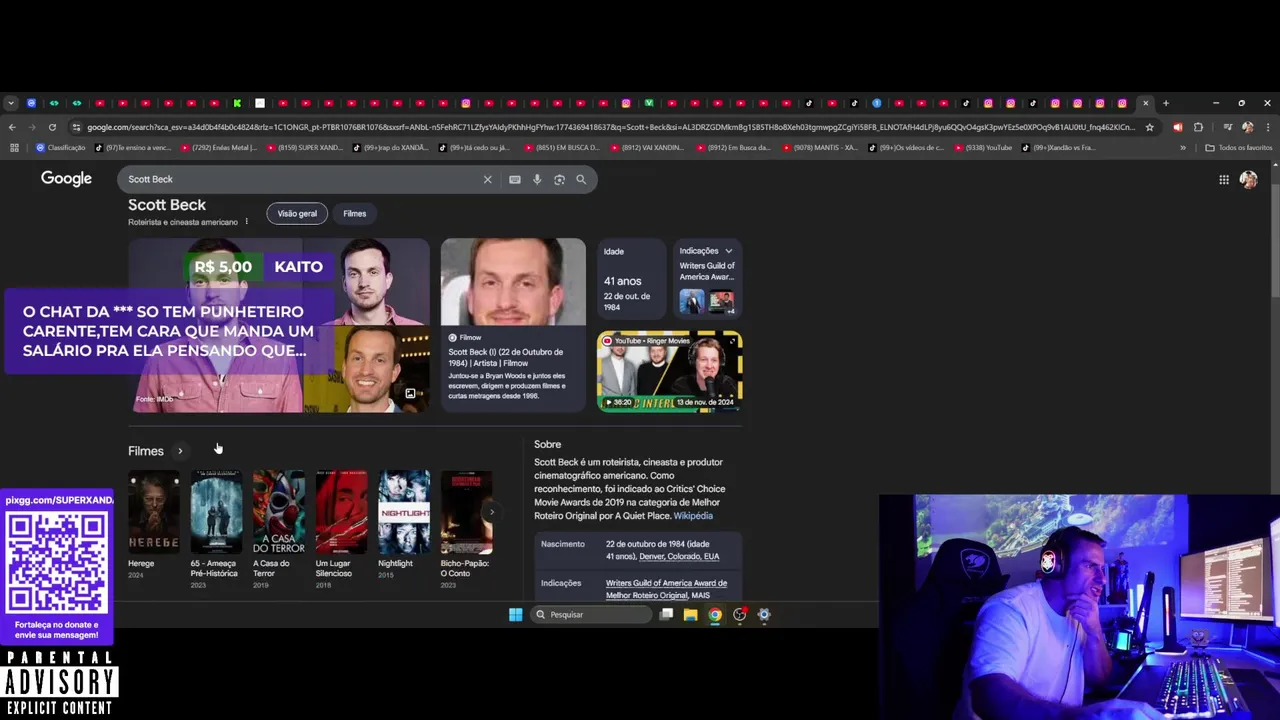Open the MAIS link under Indicações

(701, 596)
